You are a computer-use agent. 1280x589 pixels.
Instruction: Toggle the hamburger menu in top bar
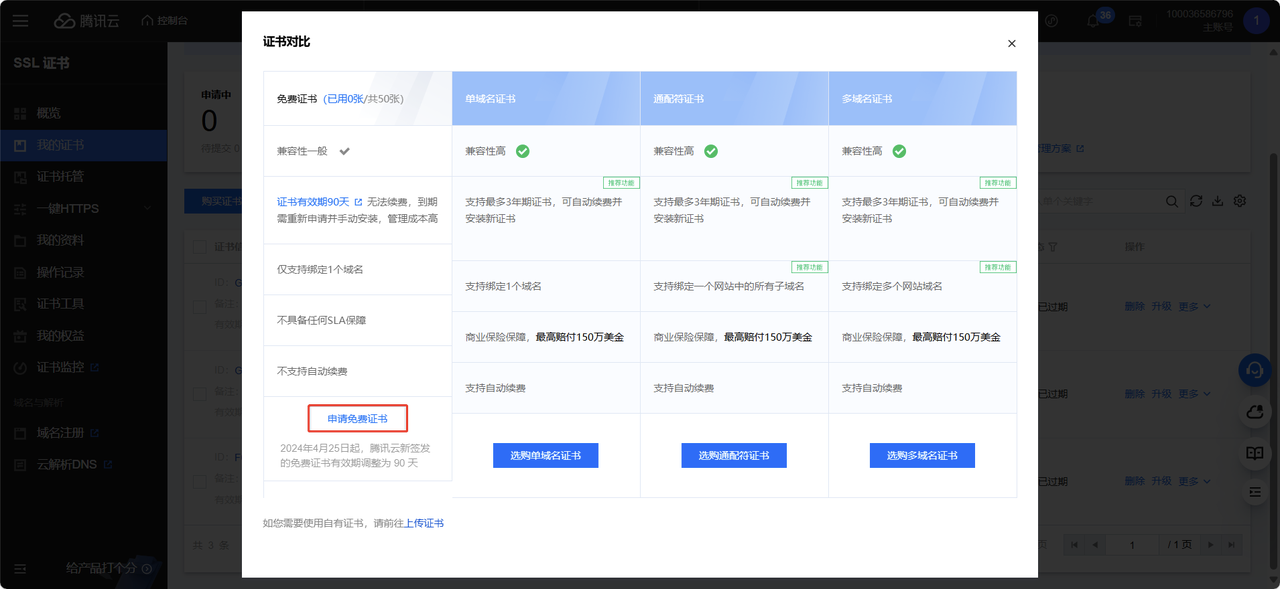pos(21,21)
